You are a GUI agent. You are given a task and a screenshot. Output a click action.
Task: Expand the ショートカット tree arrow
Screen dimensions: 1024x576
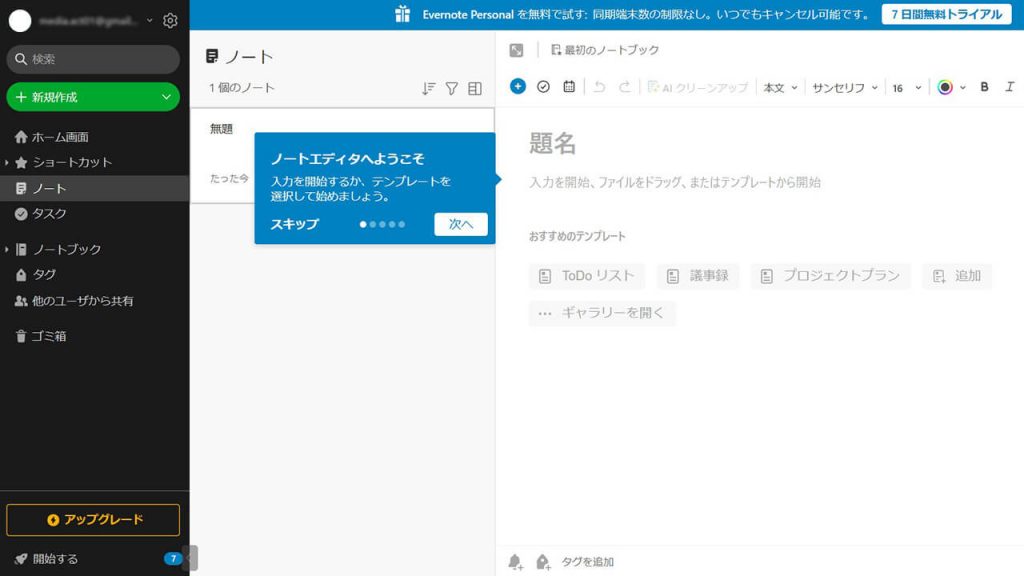point(7,162)
